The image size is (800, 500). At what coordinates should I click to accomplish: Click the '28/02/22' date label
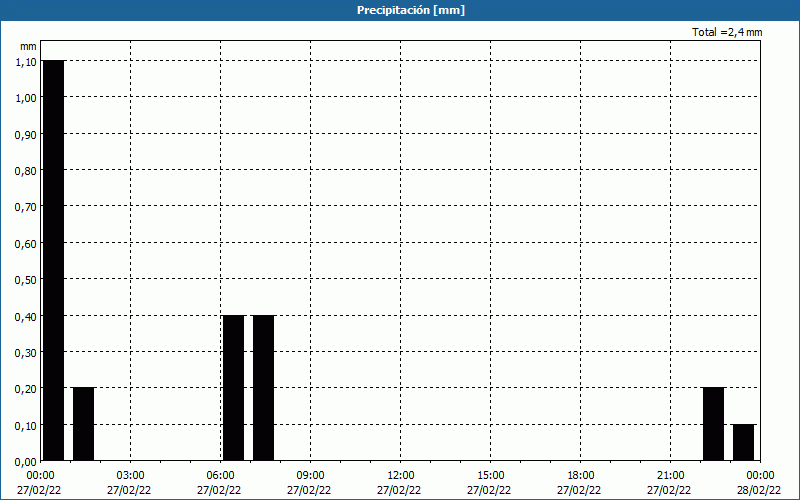759,490
